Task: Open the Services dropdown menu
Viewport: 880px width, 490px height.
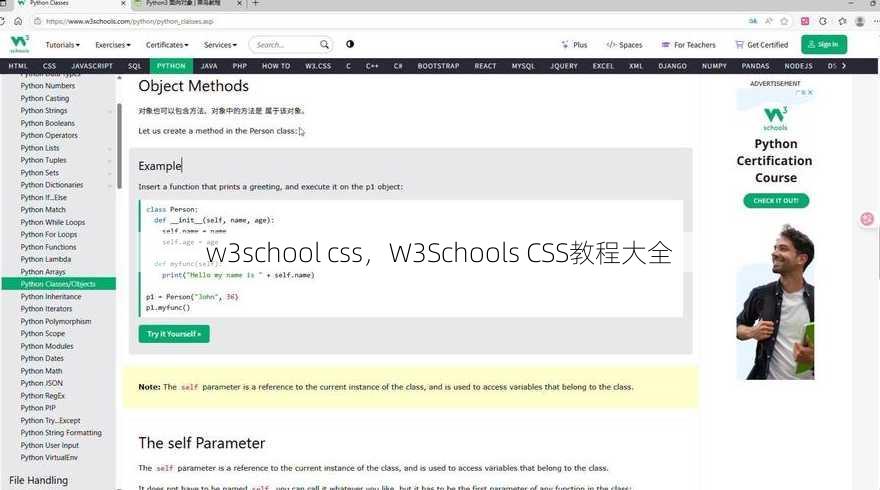Action: (220, 45)
